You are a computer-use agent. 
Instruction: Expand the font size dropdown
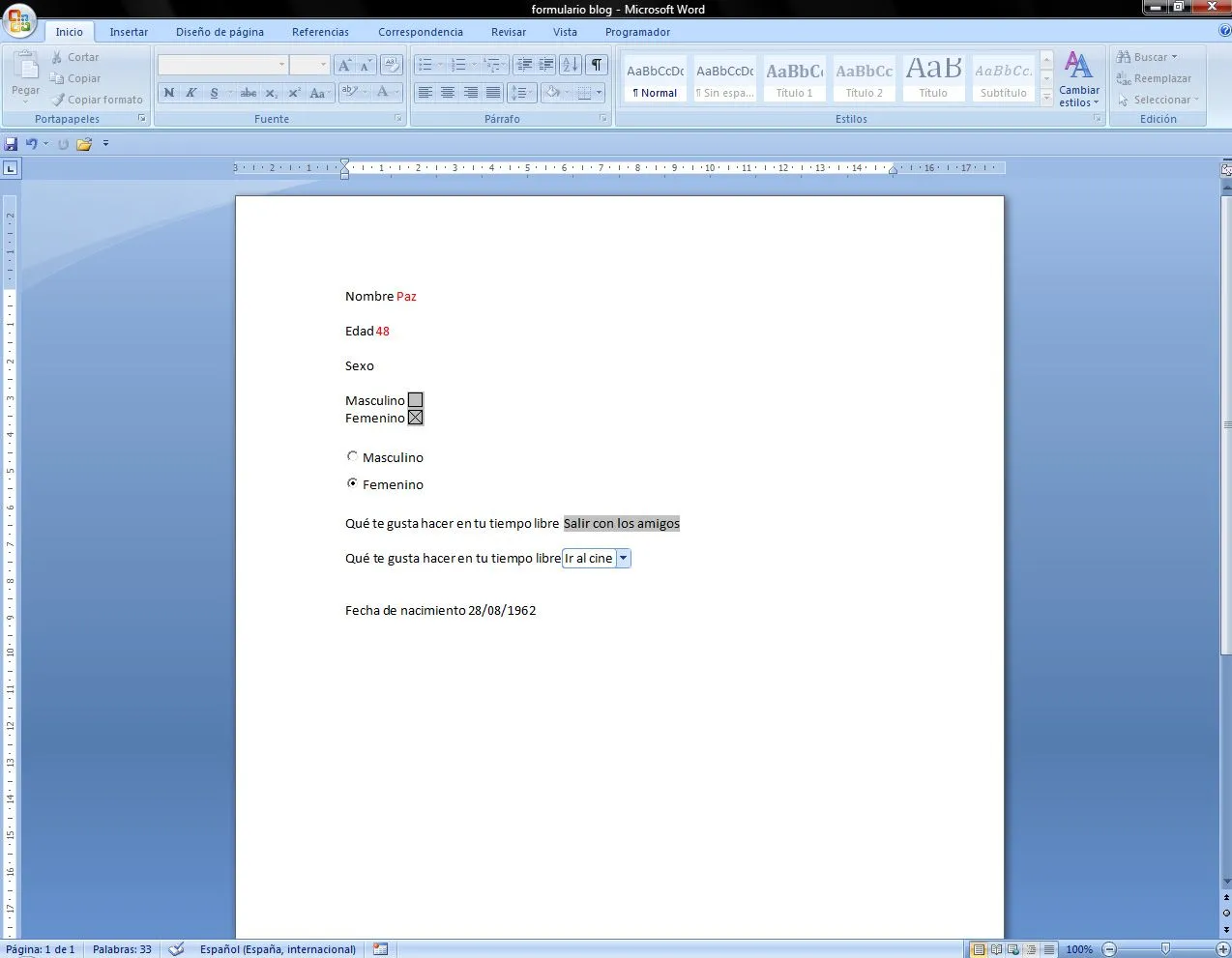(x=323, y=64)
